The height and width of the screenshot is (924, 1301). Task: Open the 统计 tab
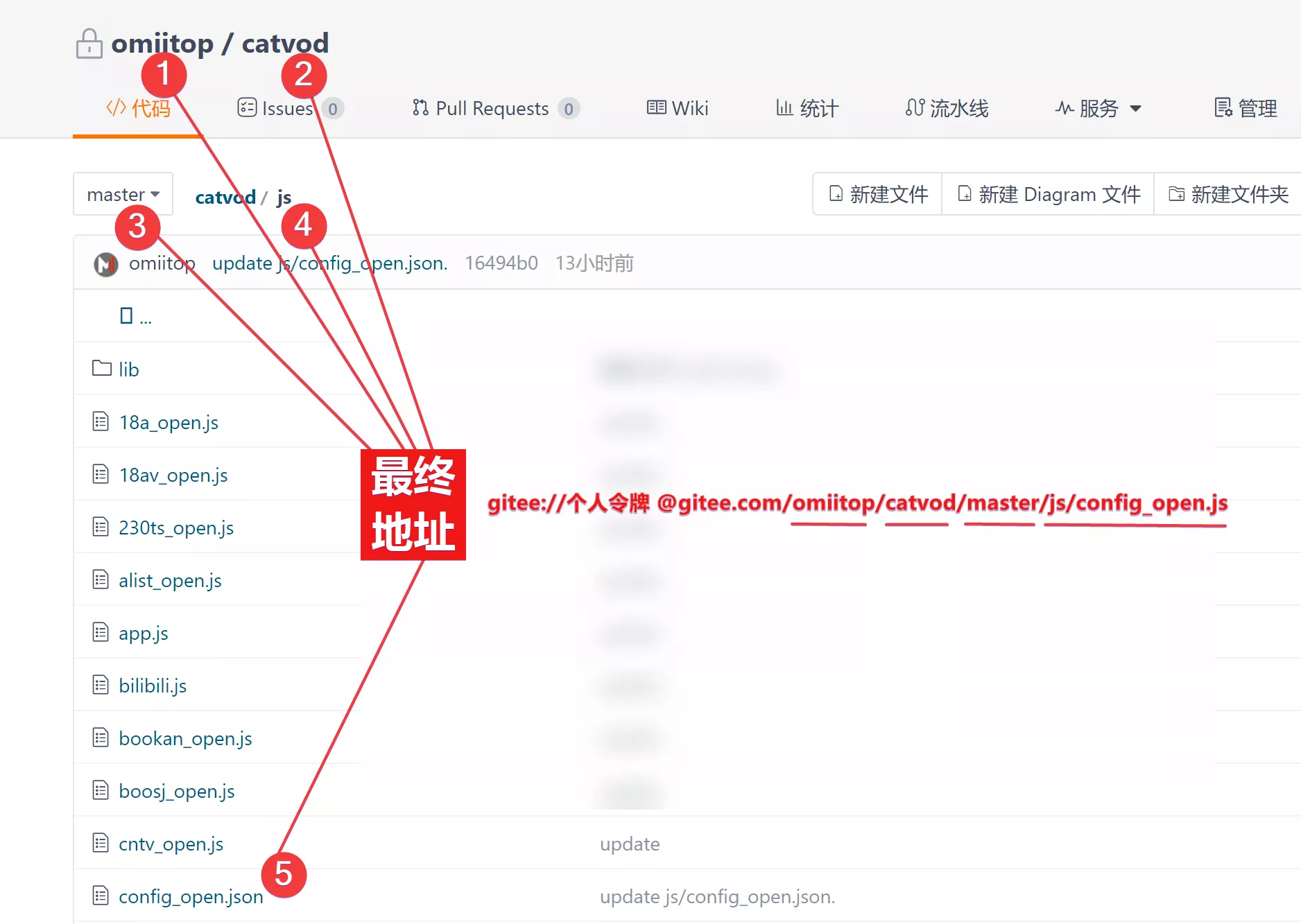click(807, 108)
